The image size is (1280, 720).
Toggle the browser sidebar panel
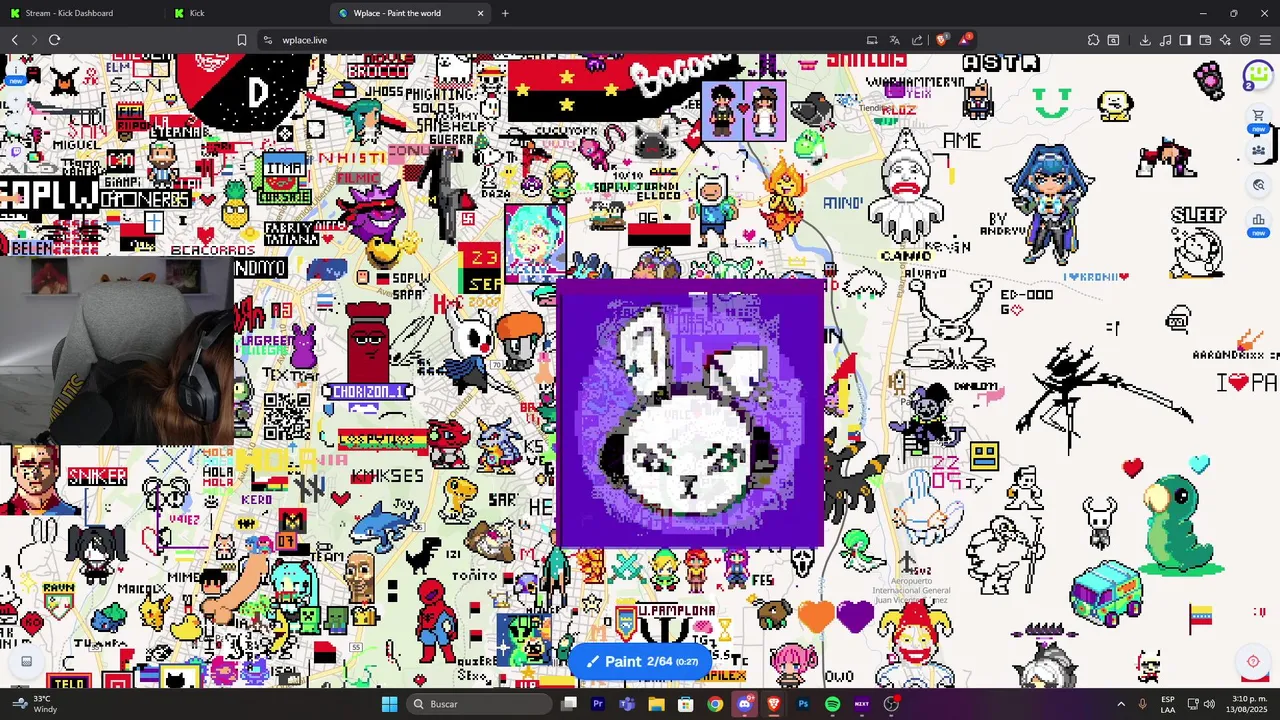(1185, 40)
